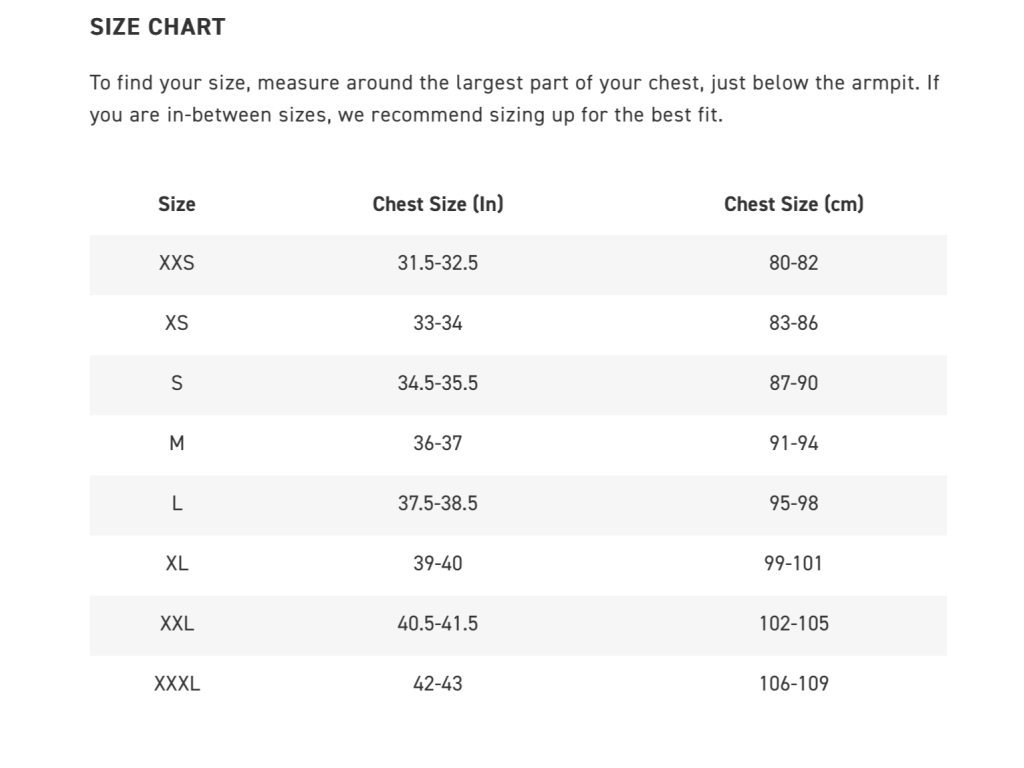This screenshot has width=1024, height=768.
Task: Select the XXS size row label
Action: click(x=177, y=264)
